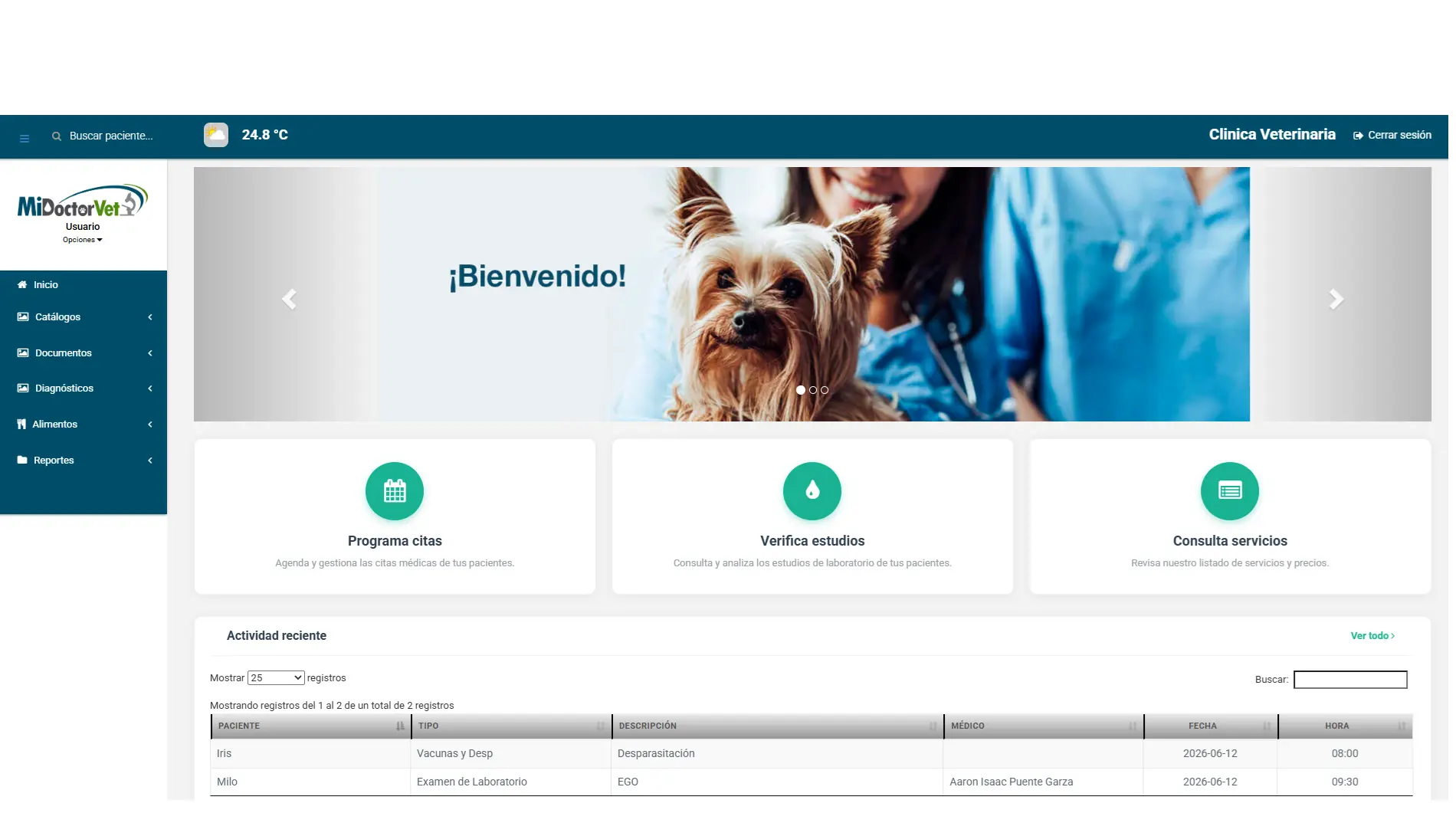
Task: Go to next carousel slide
Action: 1336,299
